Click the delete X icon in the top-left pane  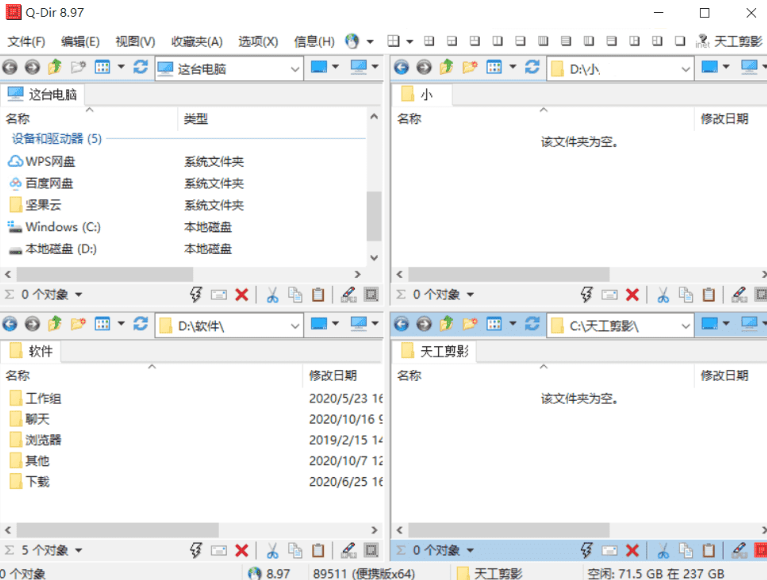point(242,294)
